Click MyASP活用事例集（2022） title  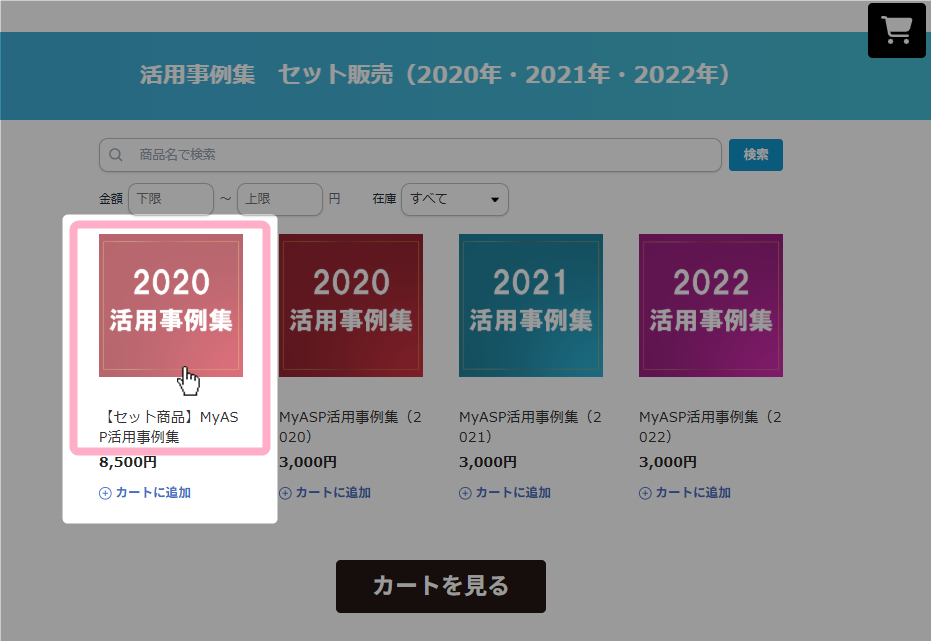coord(710,427)
